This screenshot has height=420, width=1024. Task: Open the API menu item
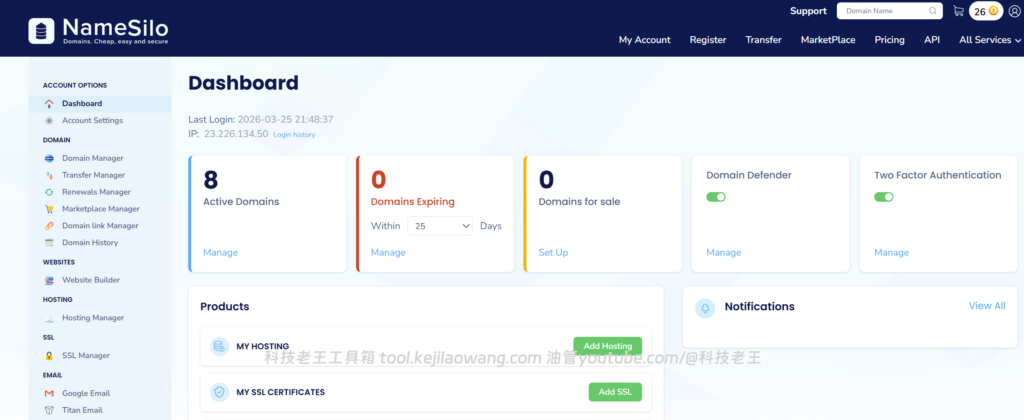pyautogui.click(x=932, y=40)
